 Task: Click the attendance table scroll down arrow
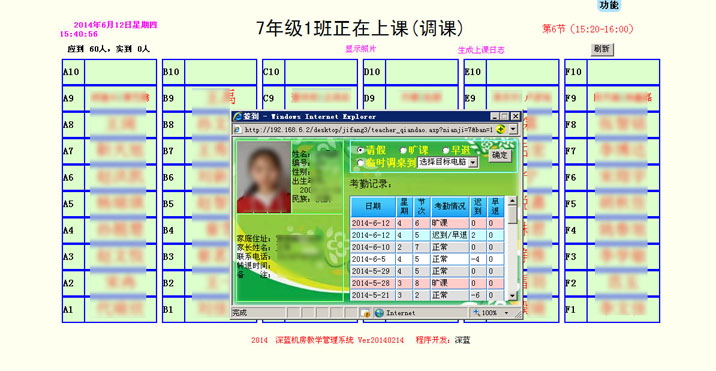tap(512, 296)
